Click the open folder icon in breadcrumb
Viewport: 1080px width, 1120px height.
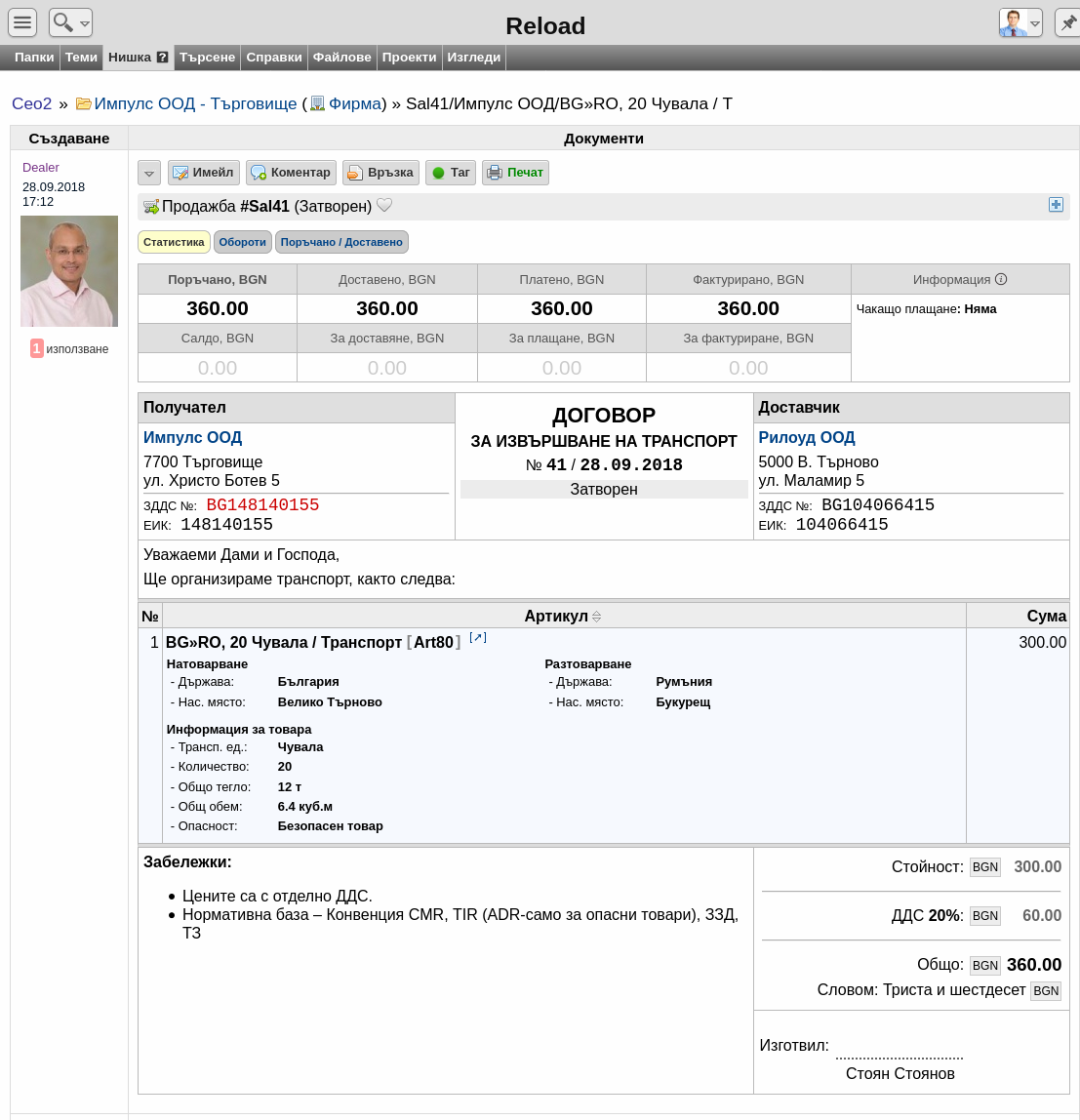click(x=84, y=103)
